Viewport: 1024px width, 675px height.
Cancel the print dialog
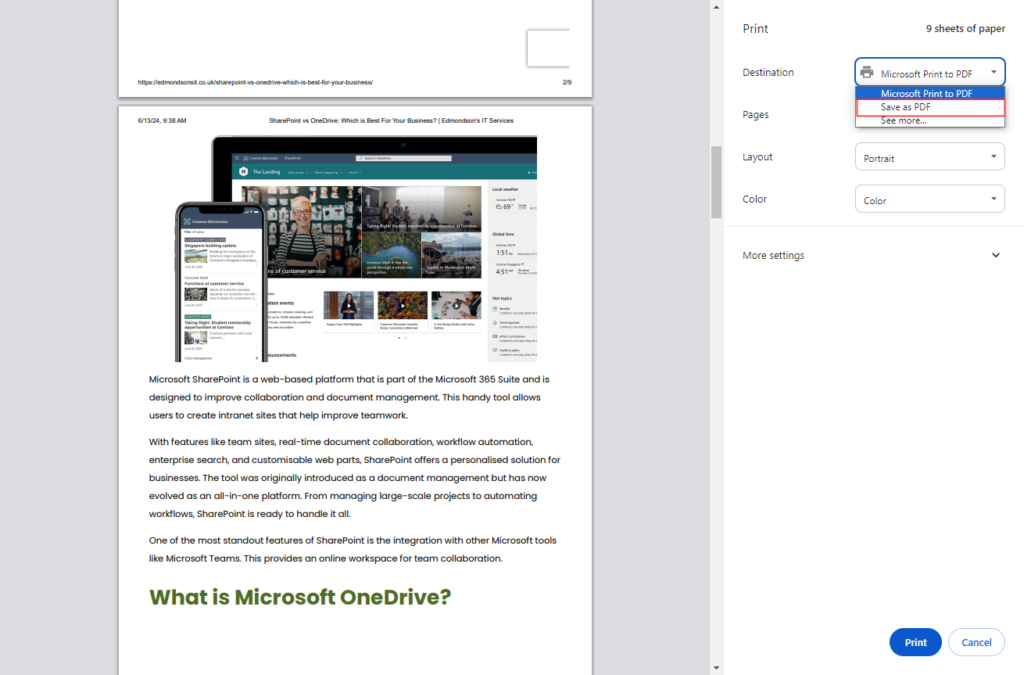pyautogui.click(x=976, y=642)
